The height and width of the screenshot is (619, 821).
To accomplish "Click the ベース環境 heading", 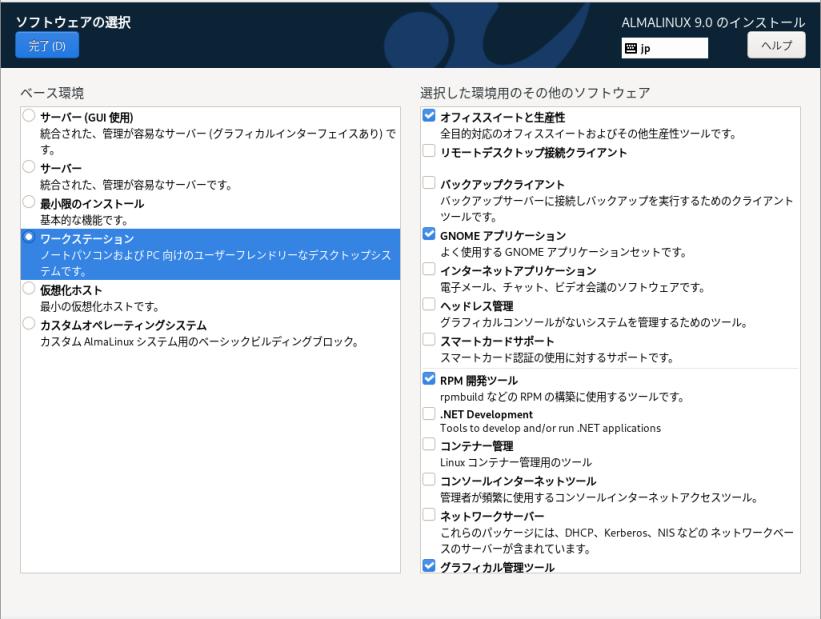I will click(52, 93).
